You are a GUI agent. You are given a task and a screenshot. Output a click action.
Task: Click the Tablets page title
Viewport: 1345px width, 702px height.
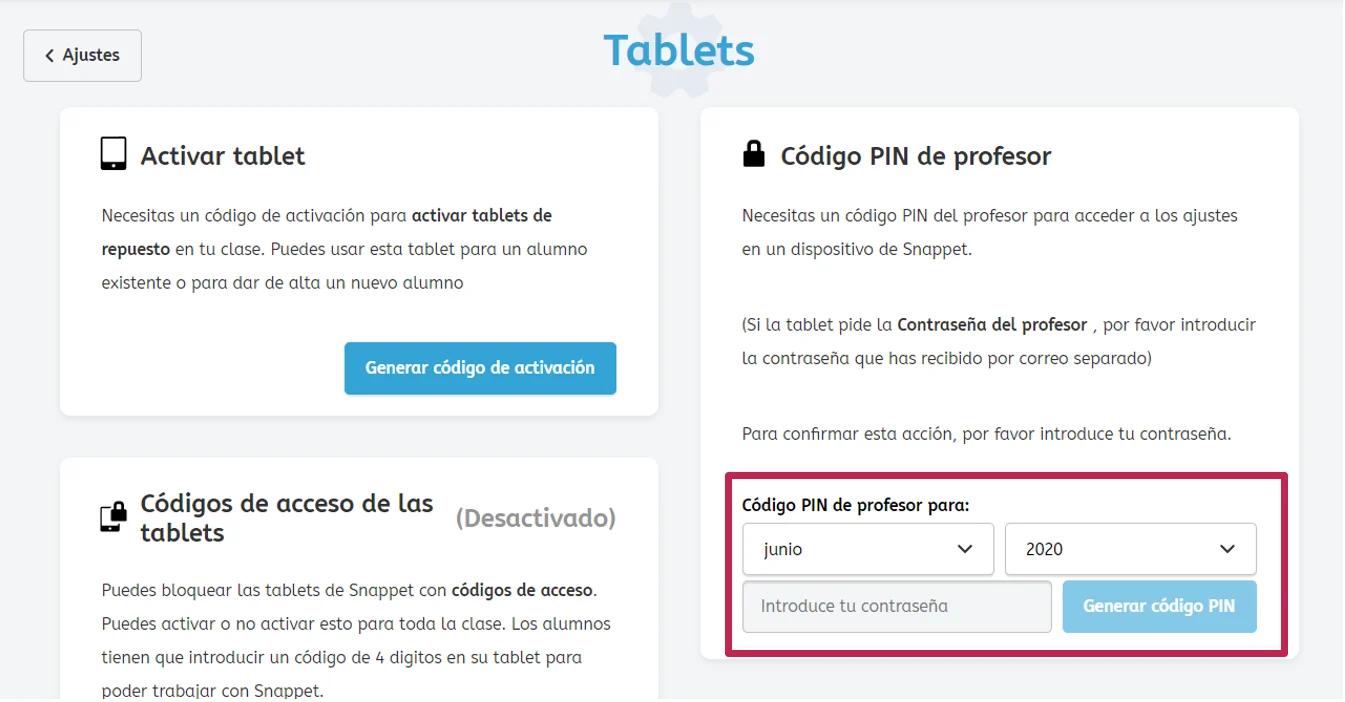pos(679,50)
